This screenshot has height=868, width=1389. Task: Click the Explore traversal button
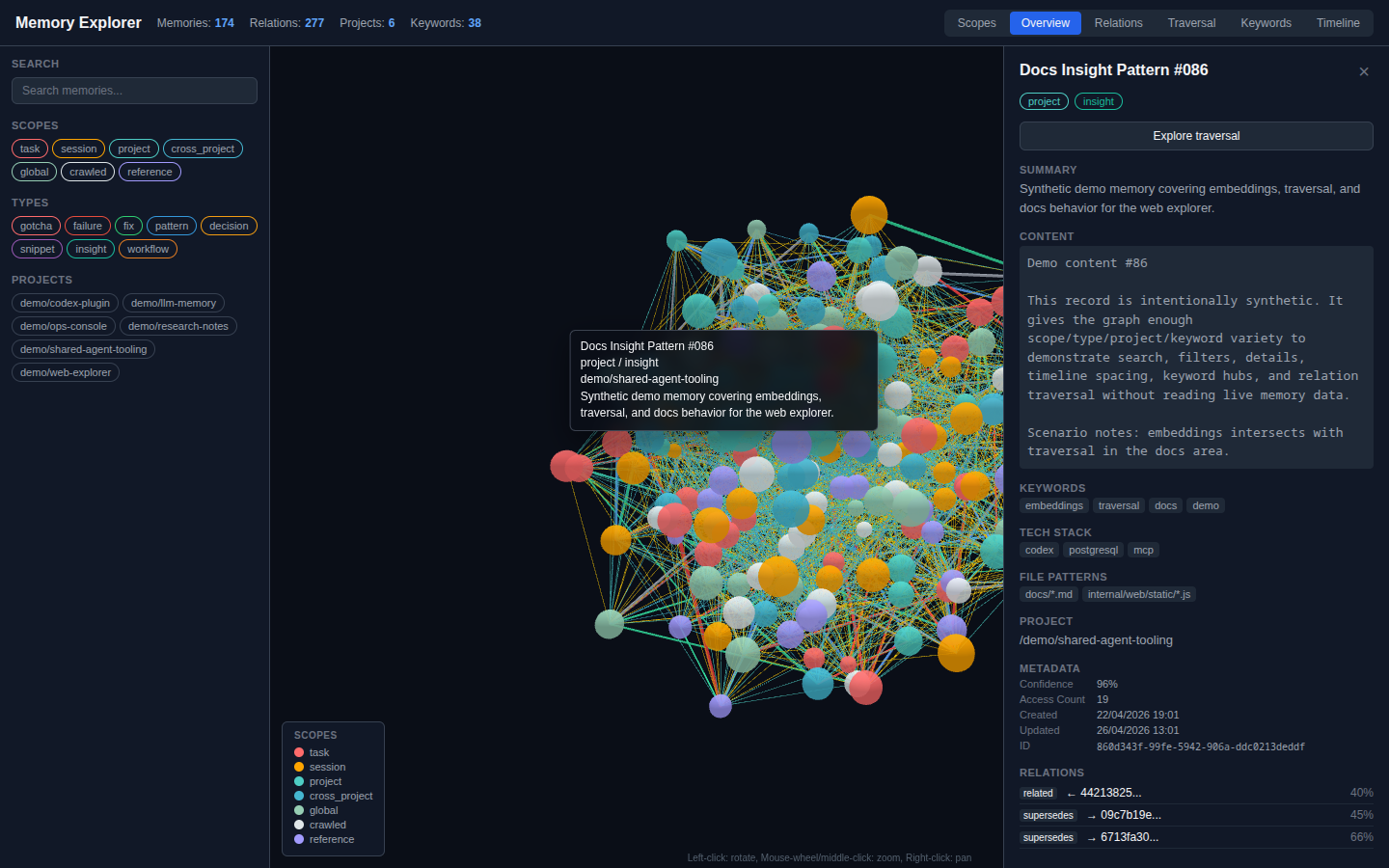tap(1196, 136)
